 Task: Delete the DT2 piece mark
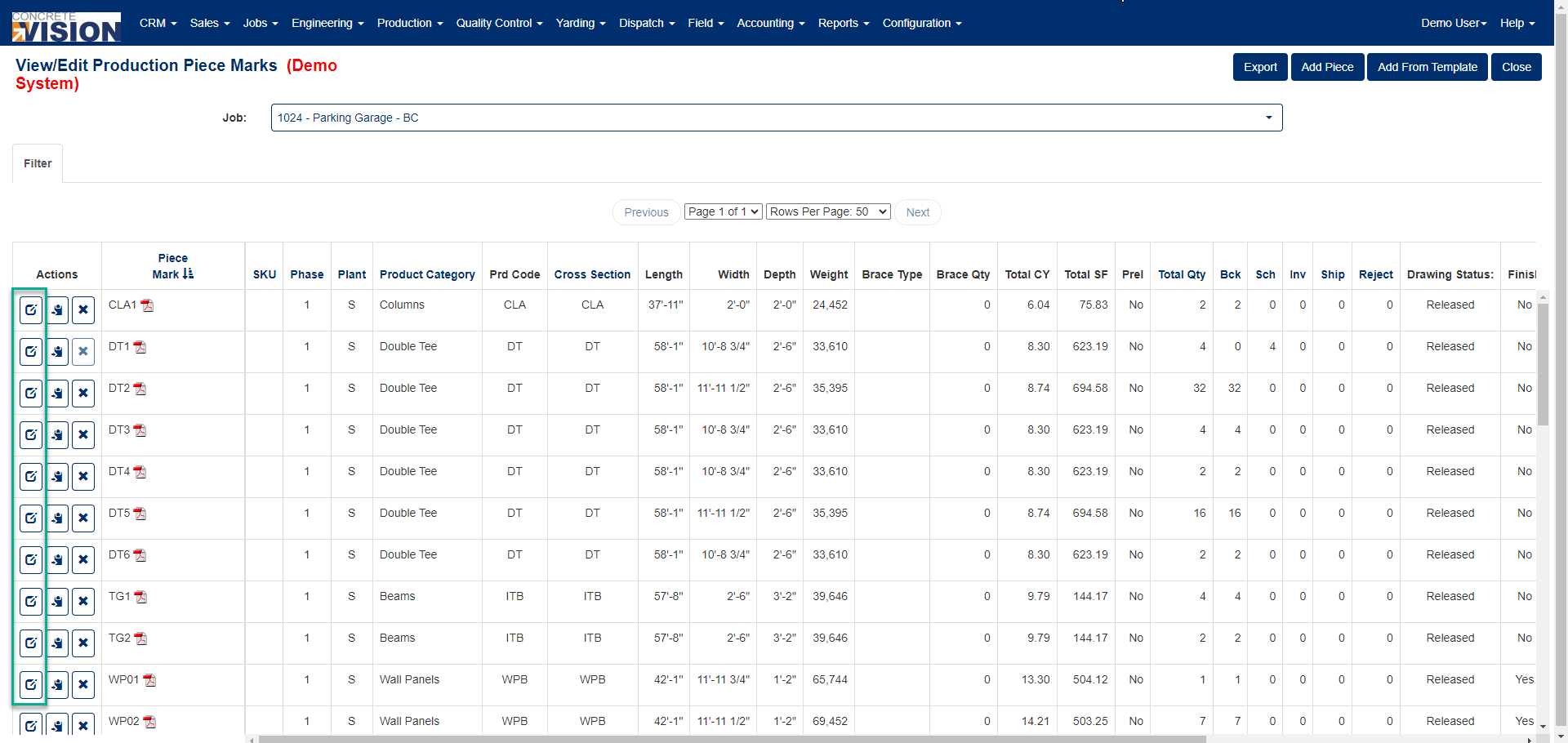[x=83, y=394]
